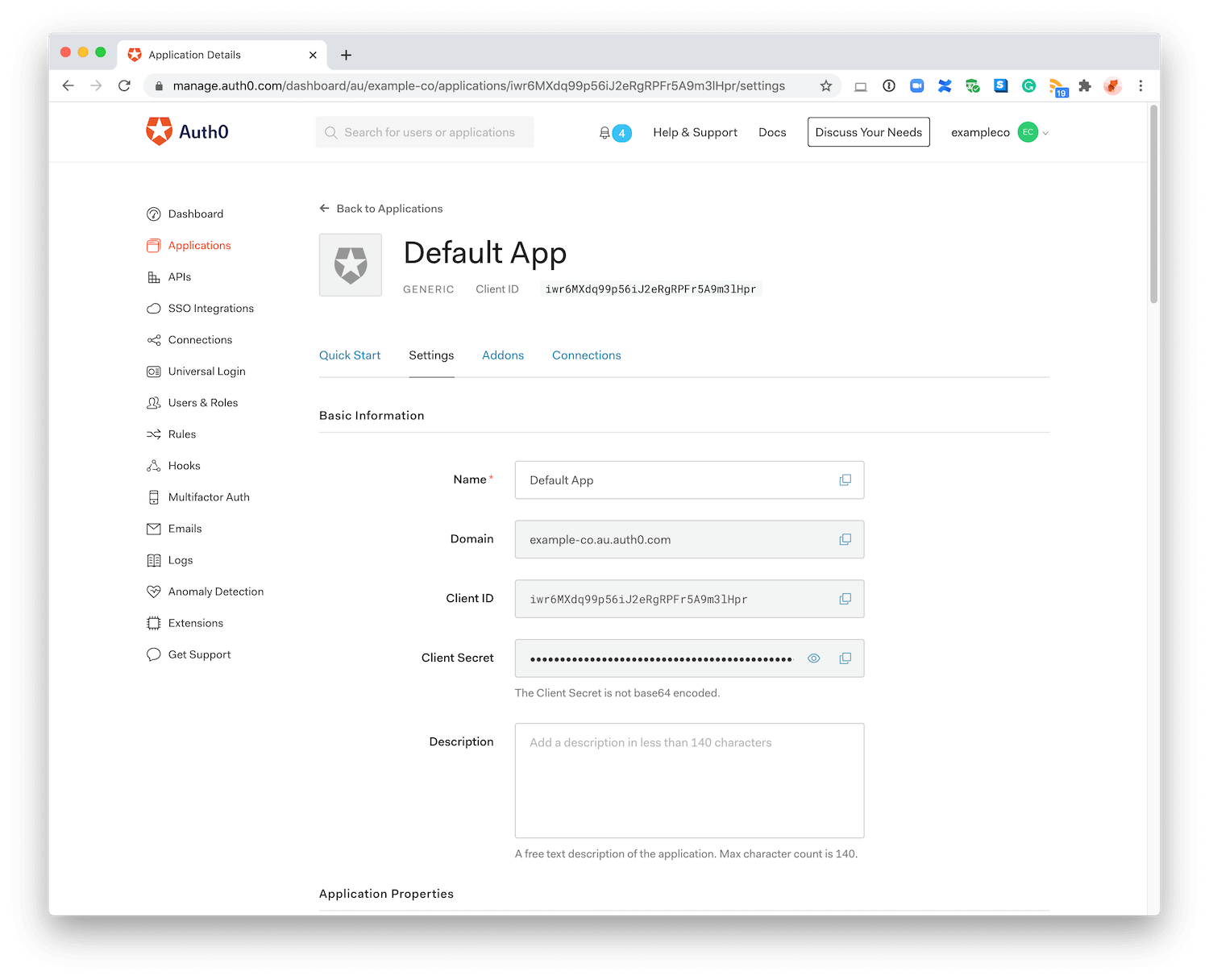Open Applications in the sidebar

click(199, 246)
